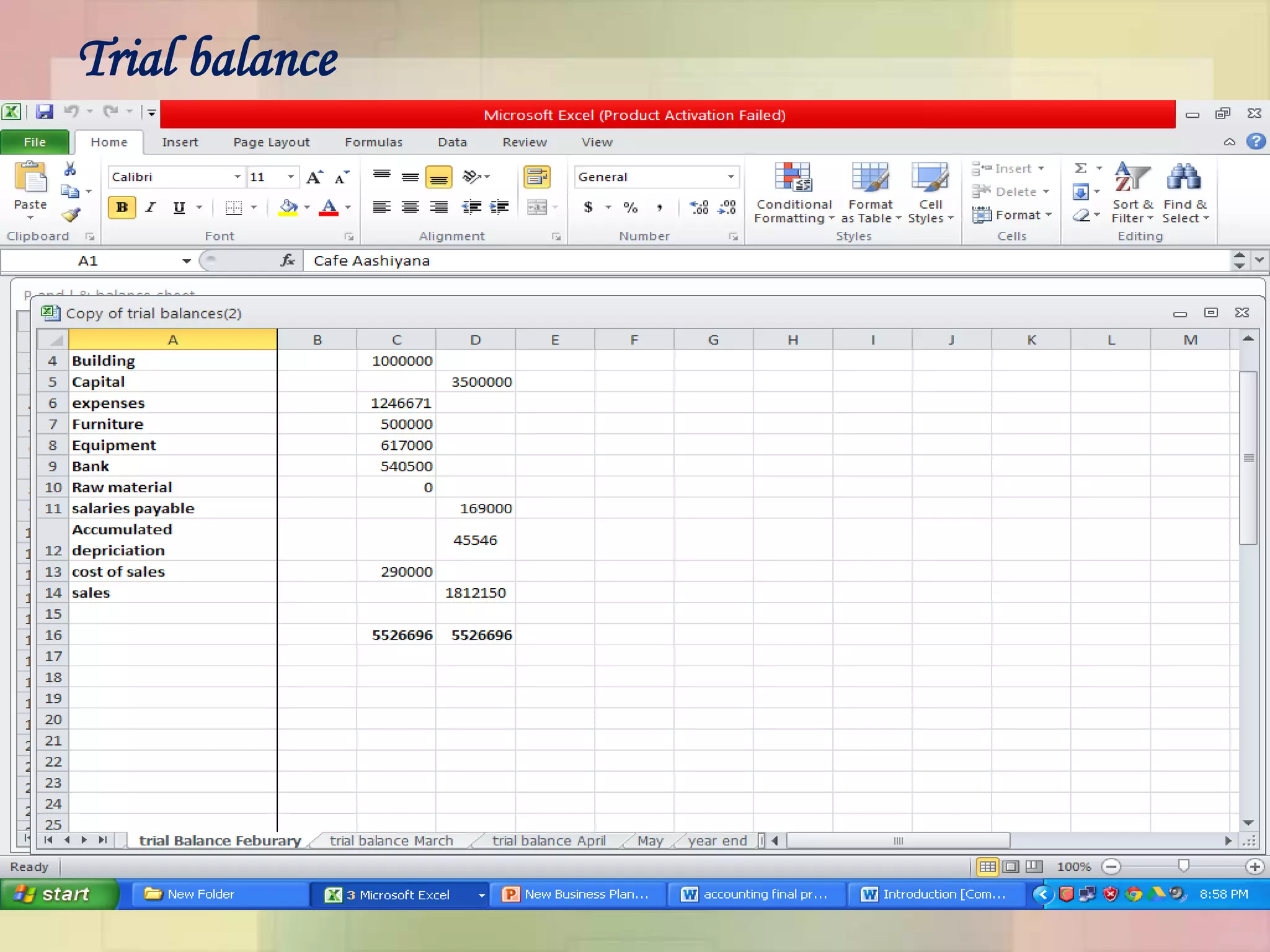Click the Windows start button
Image resolution: width=1270 pixels, height=952 pixels.
[59, 894]
